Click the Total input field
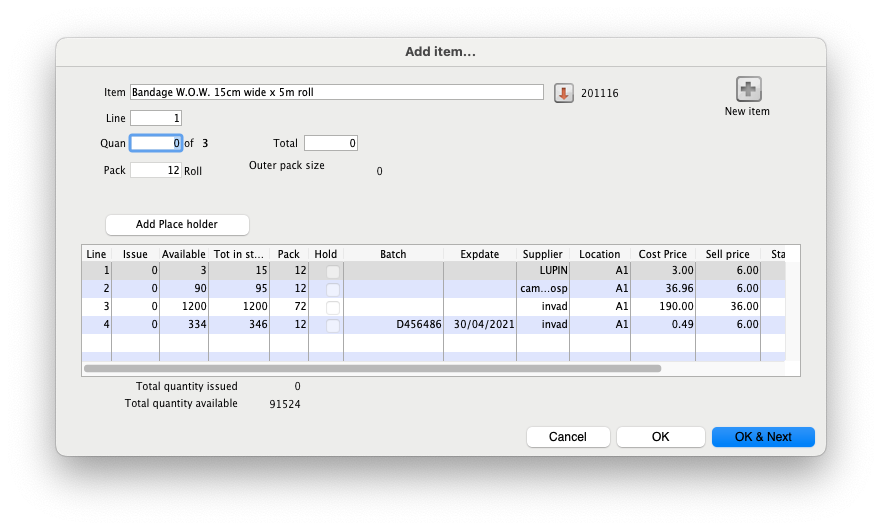The height and width of the screenshot is (530, 882). [x=330, y=143]
